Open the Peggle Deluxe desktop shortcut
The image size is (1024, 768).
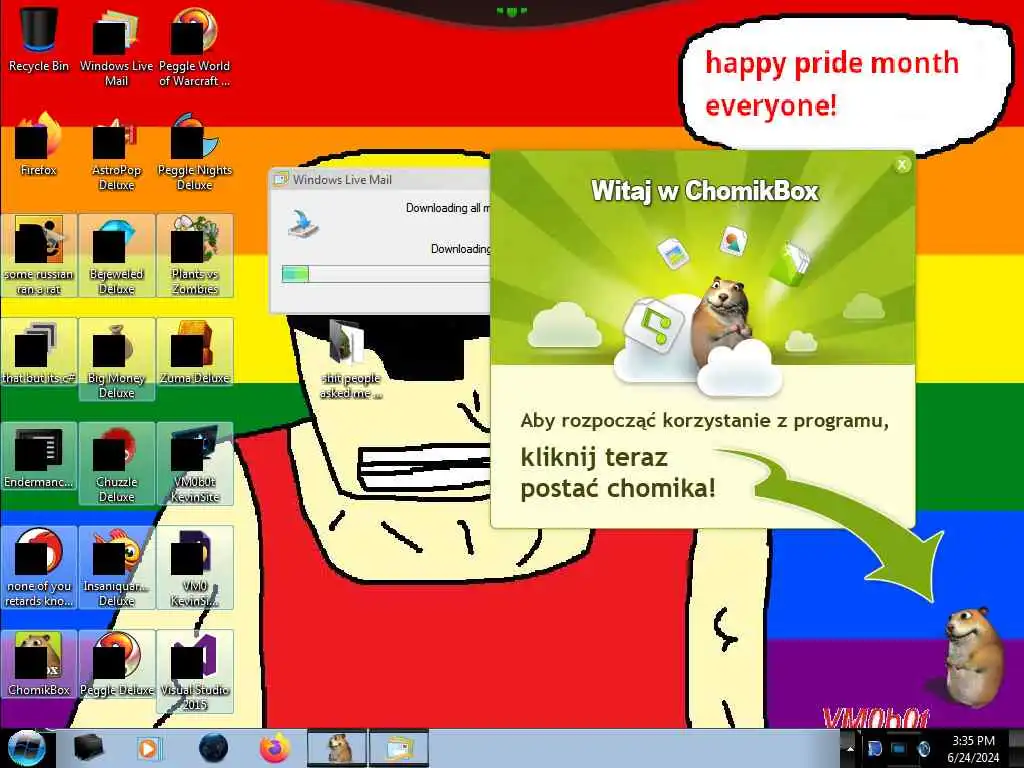(116, 664)
